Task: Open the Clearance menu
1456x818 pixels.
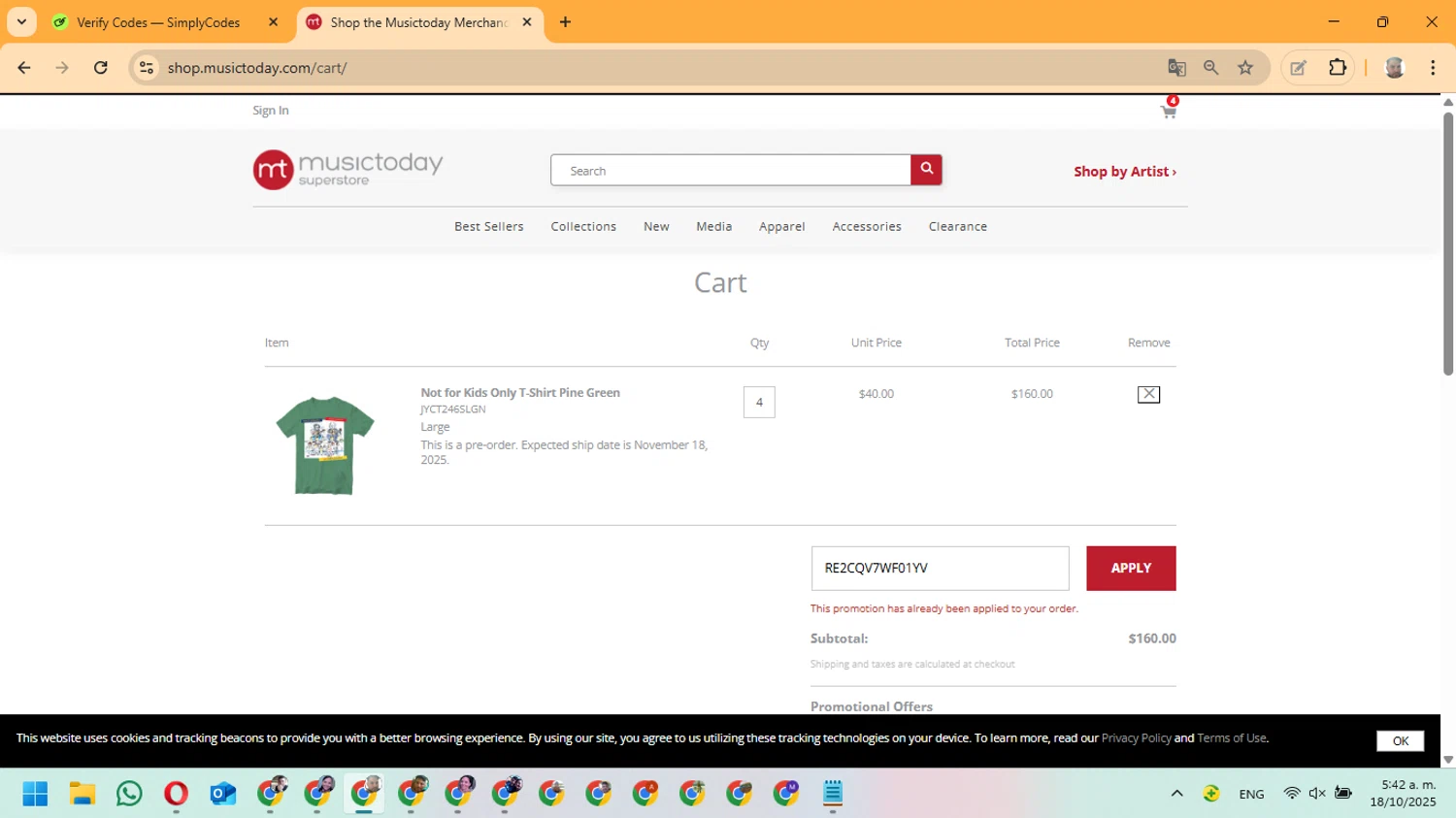Action: coord(957,226)
